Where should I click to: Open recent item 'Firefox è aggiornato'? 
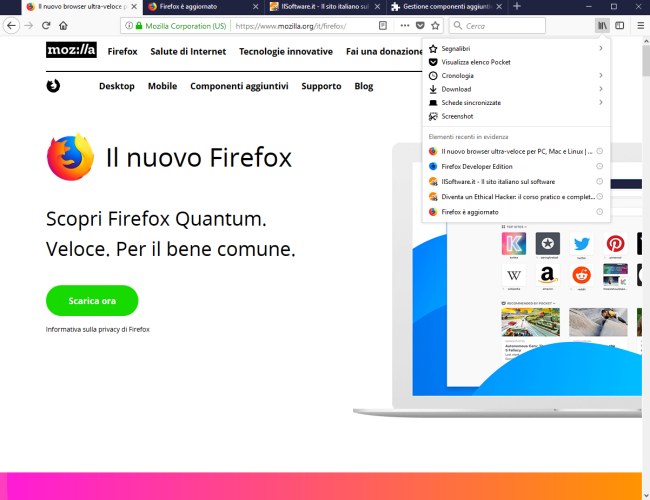click(x=516, y=212)
